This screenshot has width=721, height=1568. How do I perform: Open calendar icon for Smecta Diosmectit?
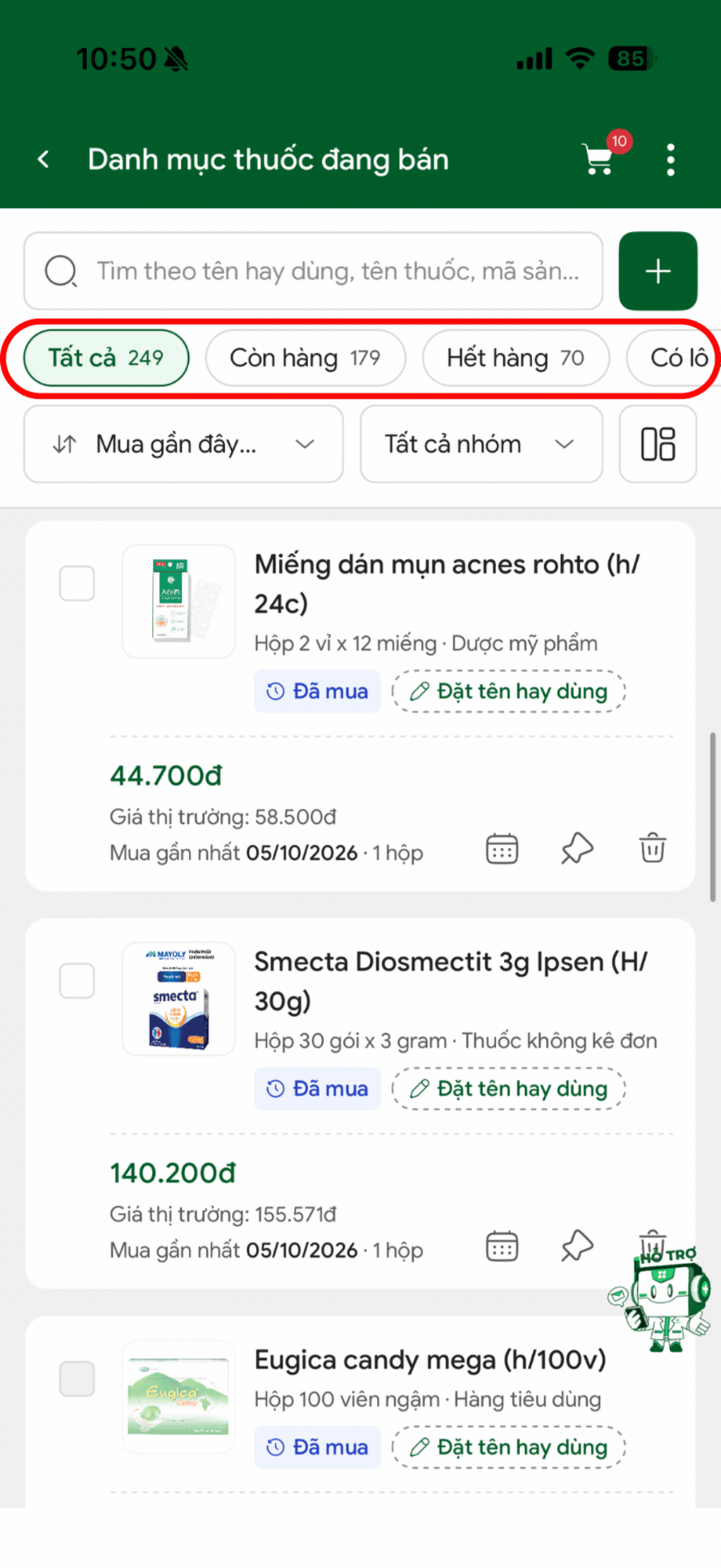click(502, 1247)
